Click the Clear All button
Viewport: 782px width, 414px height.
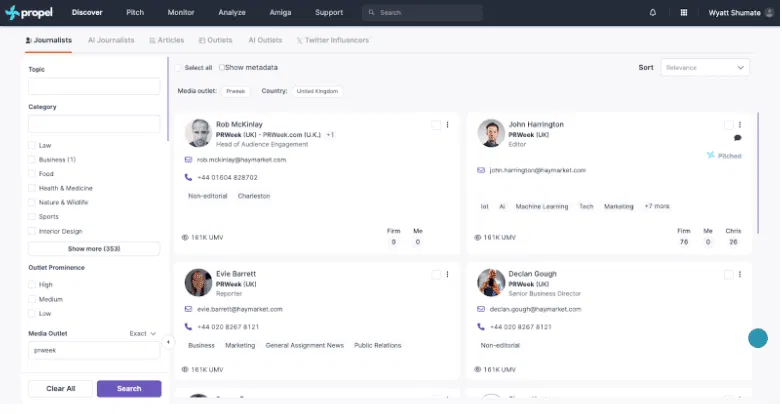click(60, 388)
